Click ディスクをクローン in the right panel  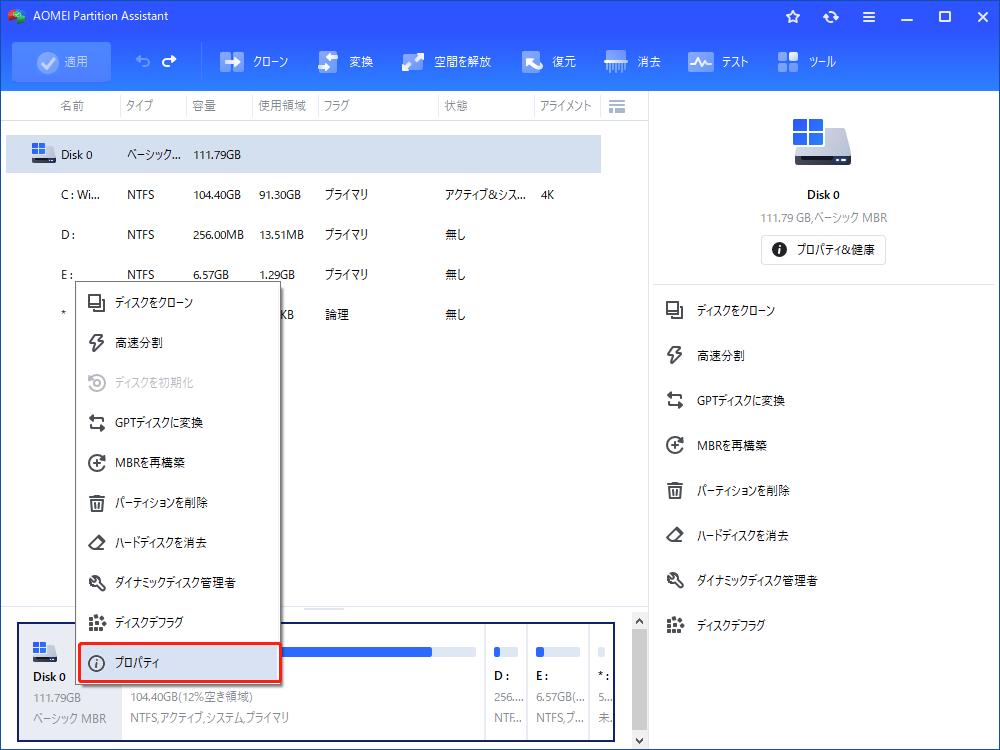[721, 311]
